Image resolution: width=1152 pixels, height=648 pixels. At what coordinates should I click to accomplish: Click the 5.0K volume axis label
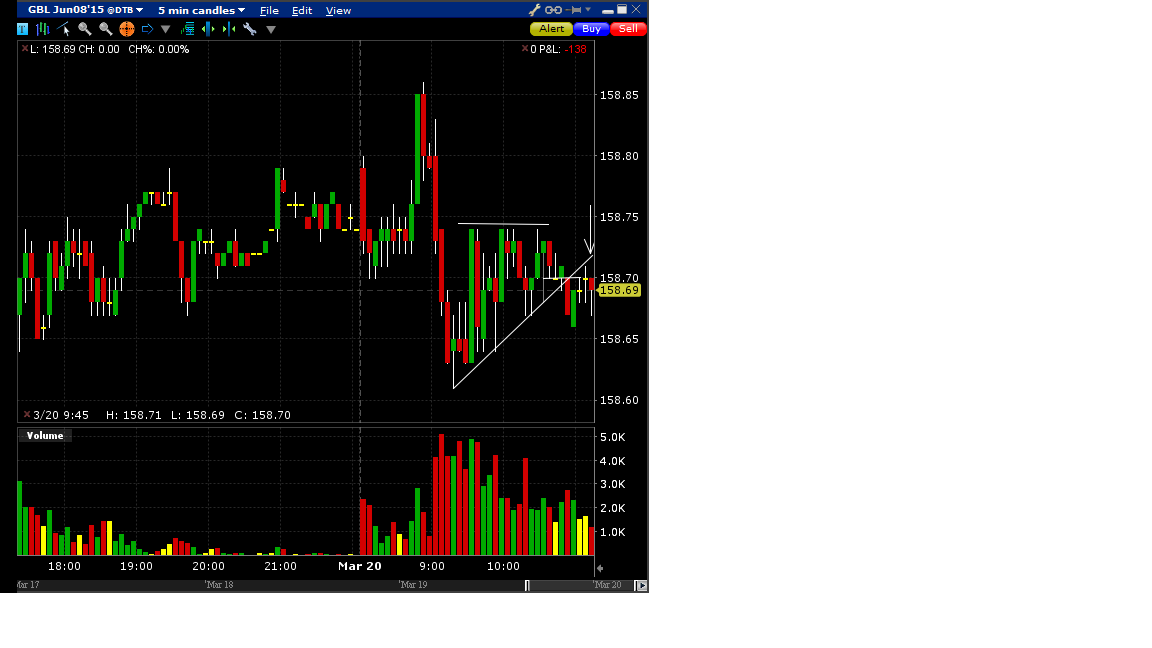coord(613,437)
